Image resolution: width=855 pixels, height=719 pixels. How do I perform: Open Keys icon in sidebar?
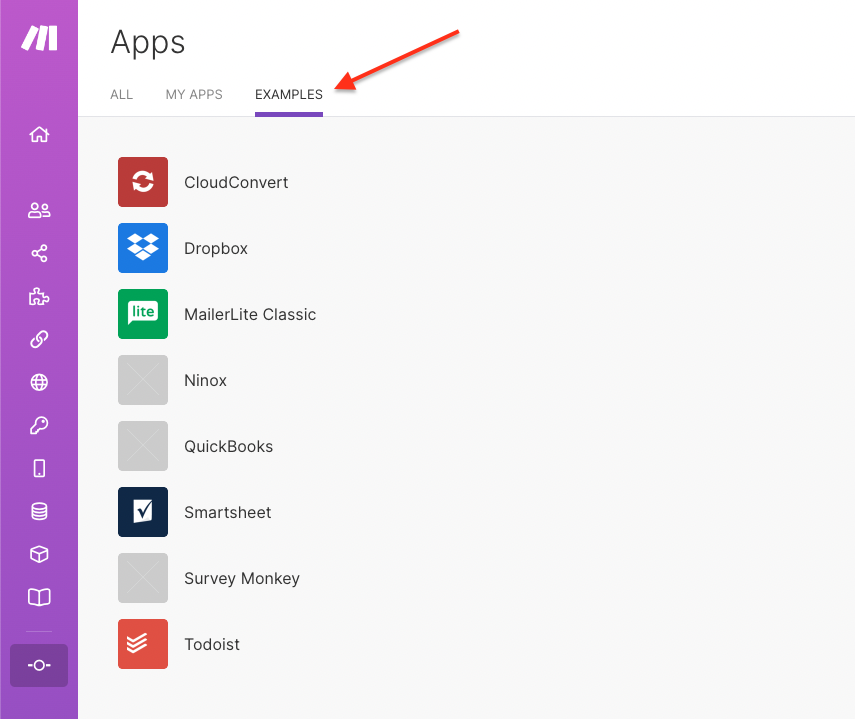tap(39, 425)
